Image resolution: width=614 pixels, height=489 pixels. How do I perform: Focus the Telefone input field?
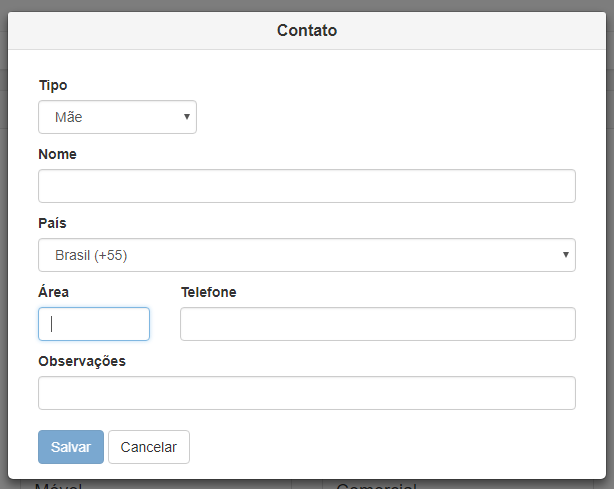pyautogui.click(x=378, y=324)
